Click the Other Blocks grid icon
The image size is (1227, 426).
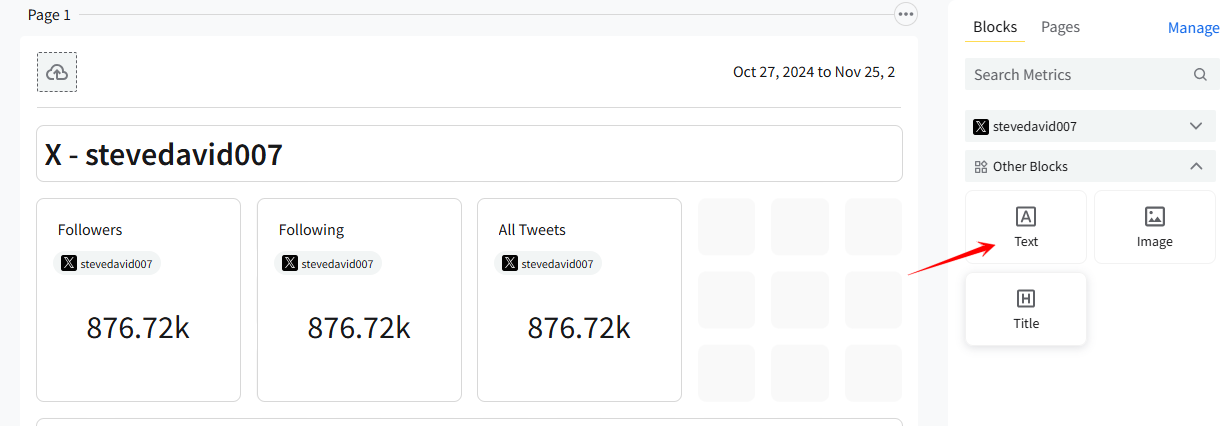981,167
